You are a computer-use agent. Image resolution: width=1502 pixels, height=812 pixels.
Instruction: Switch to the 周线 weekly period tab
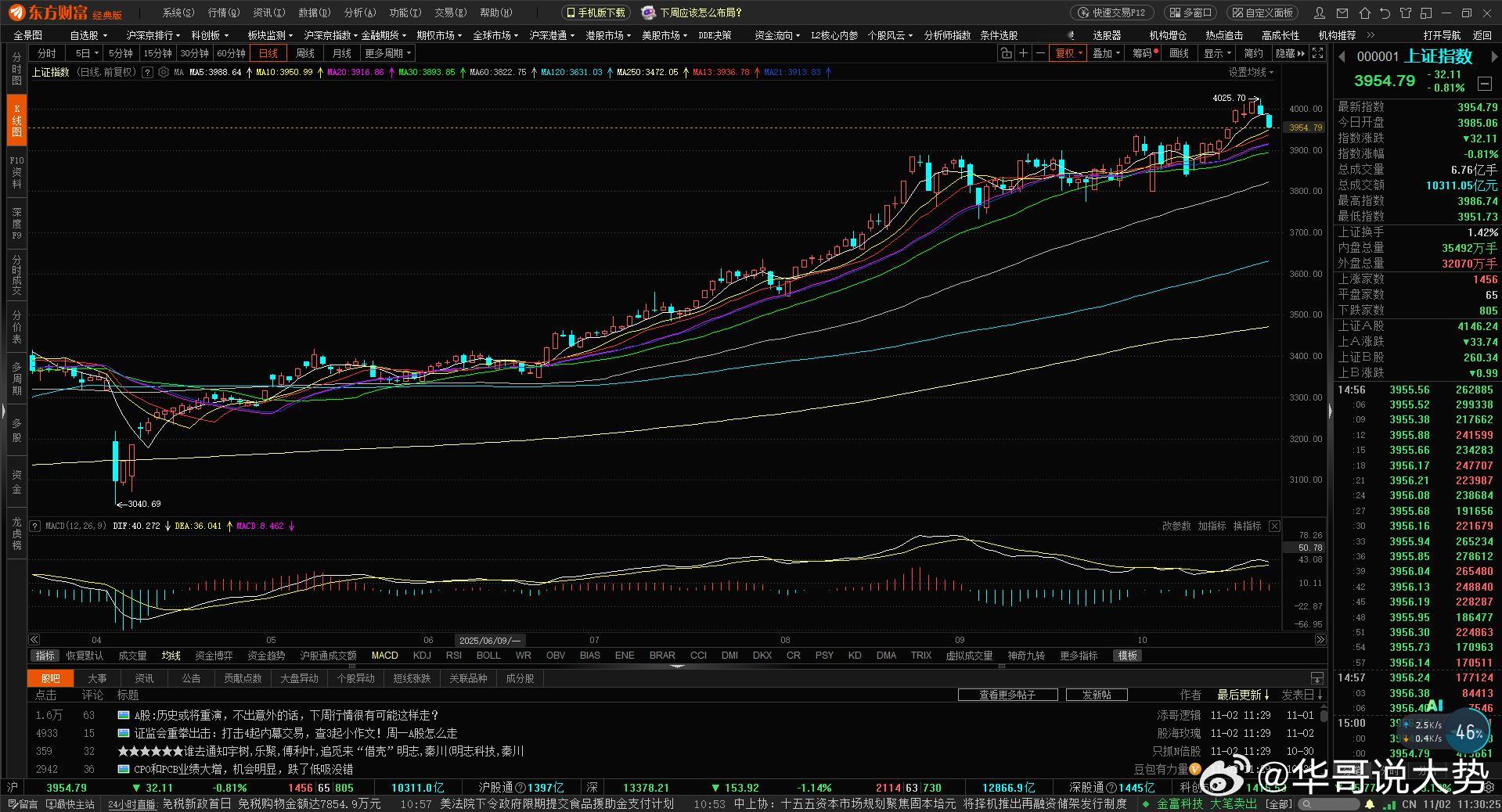[x=304, y=53]
